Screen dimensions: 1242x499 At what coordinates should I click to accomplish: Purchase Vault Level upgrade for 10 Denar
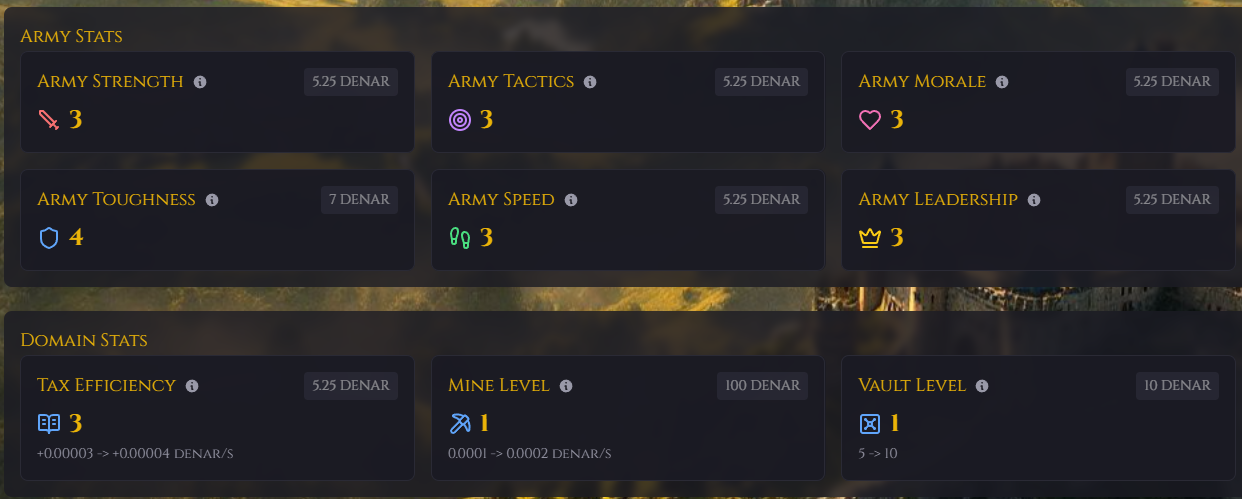tap(1177, 386)
